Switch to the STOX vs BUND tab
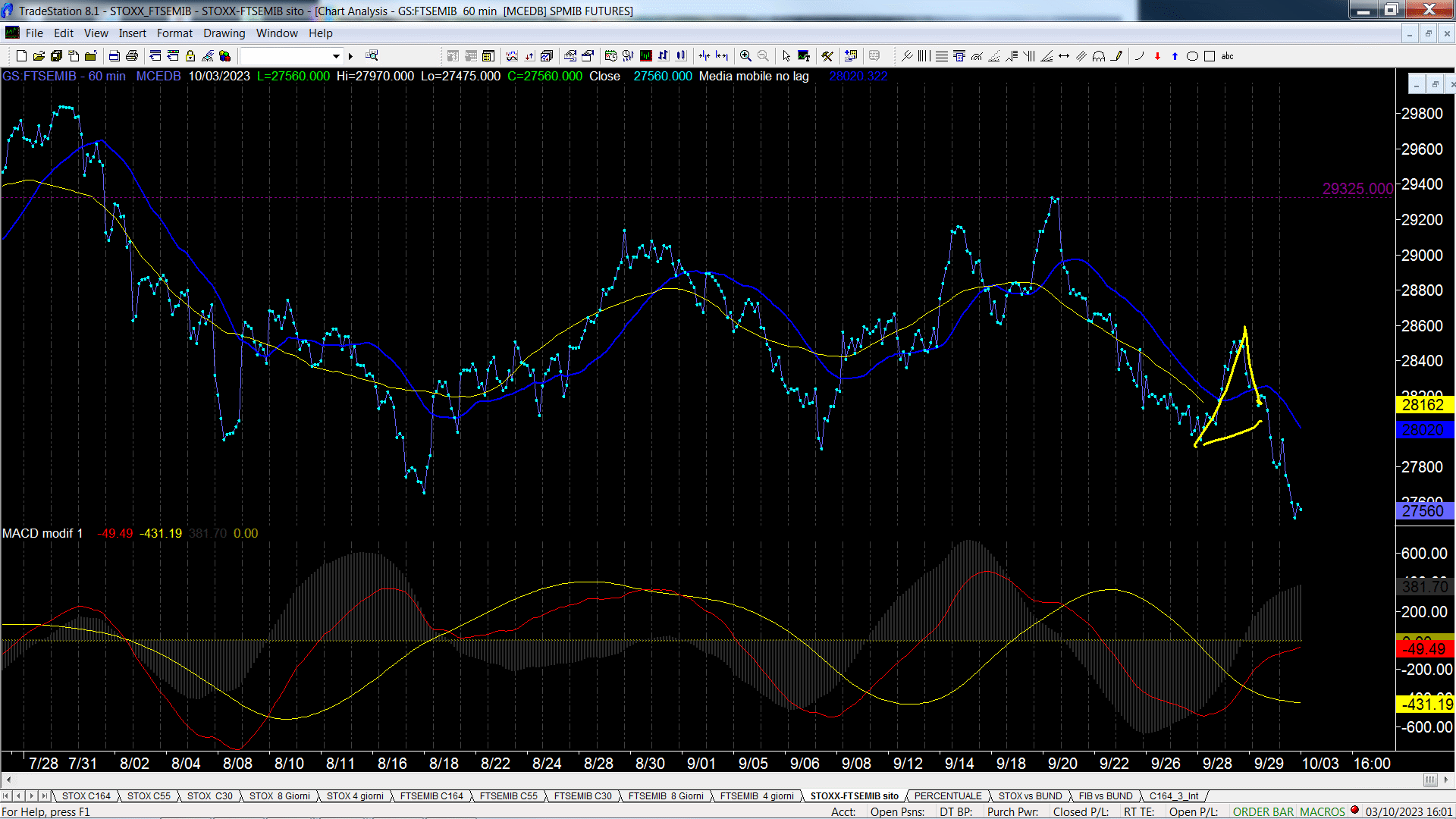1456x819 pixels. click(1030, 795)
